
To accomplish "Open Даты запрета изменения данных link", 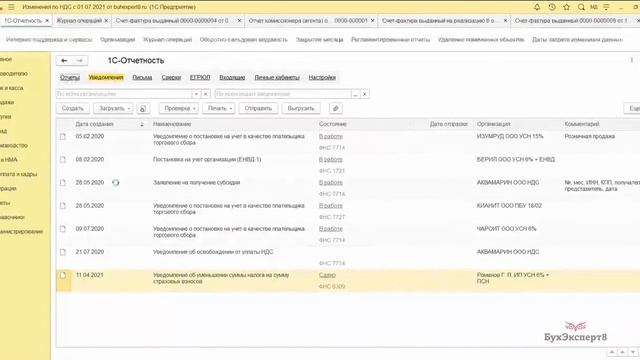I will [577, 40].
